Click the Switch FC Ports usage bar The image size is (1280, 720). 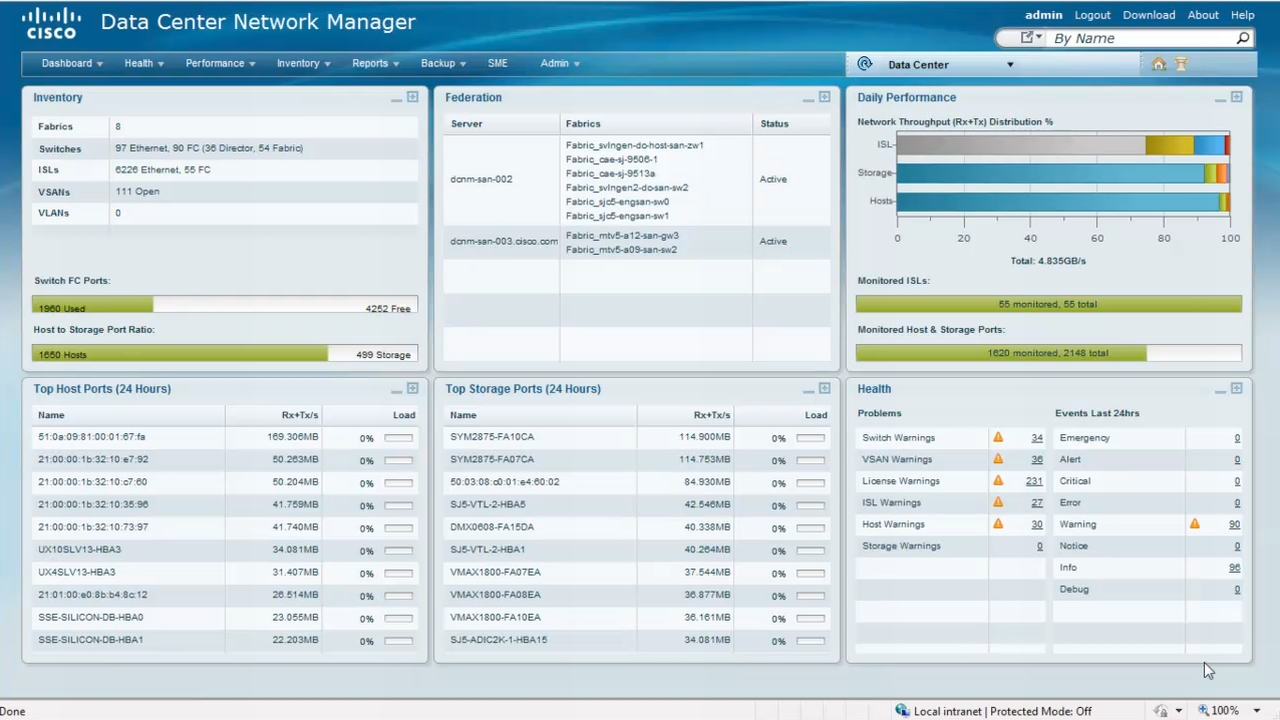(225, 305)
